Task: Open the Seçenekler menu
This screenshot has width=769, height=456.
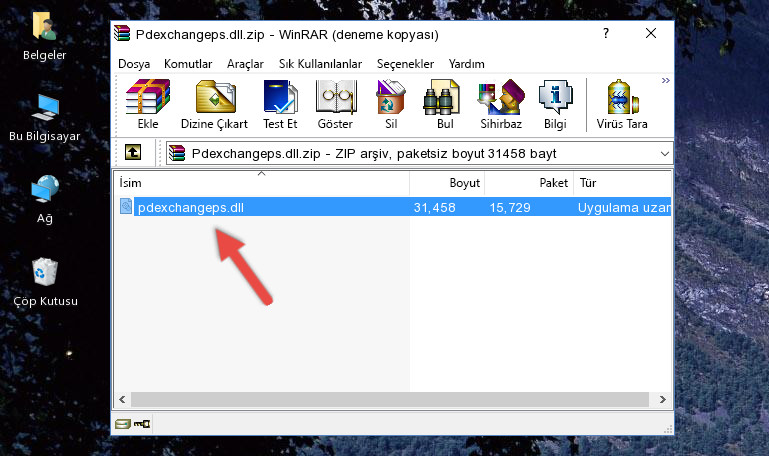Action: pos(405,64)
